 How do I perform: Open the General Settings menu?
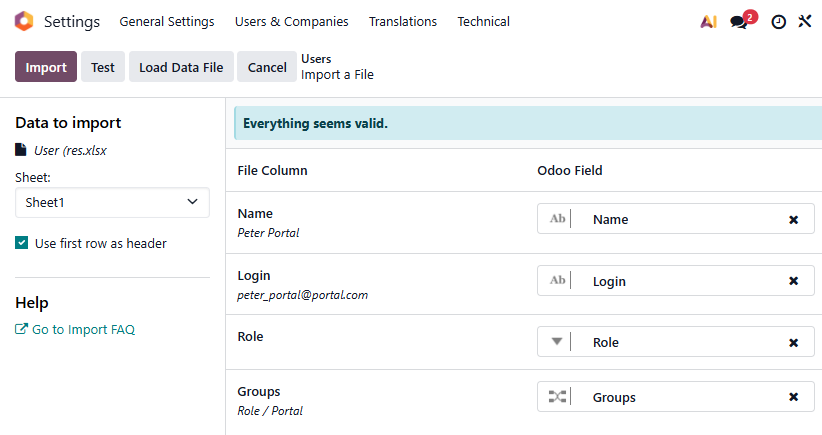[166, 21]
